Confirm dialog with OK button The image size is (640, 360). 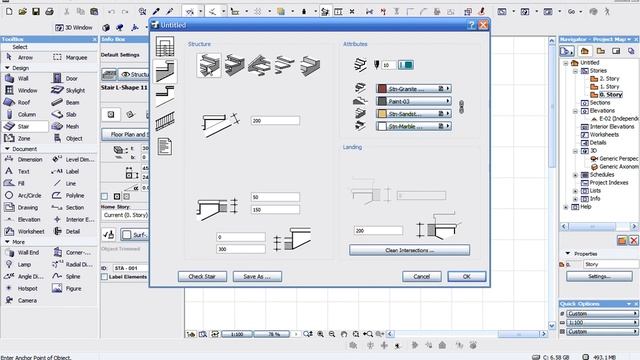467,277
